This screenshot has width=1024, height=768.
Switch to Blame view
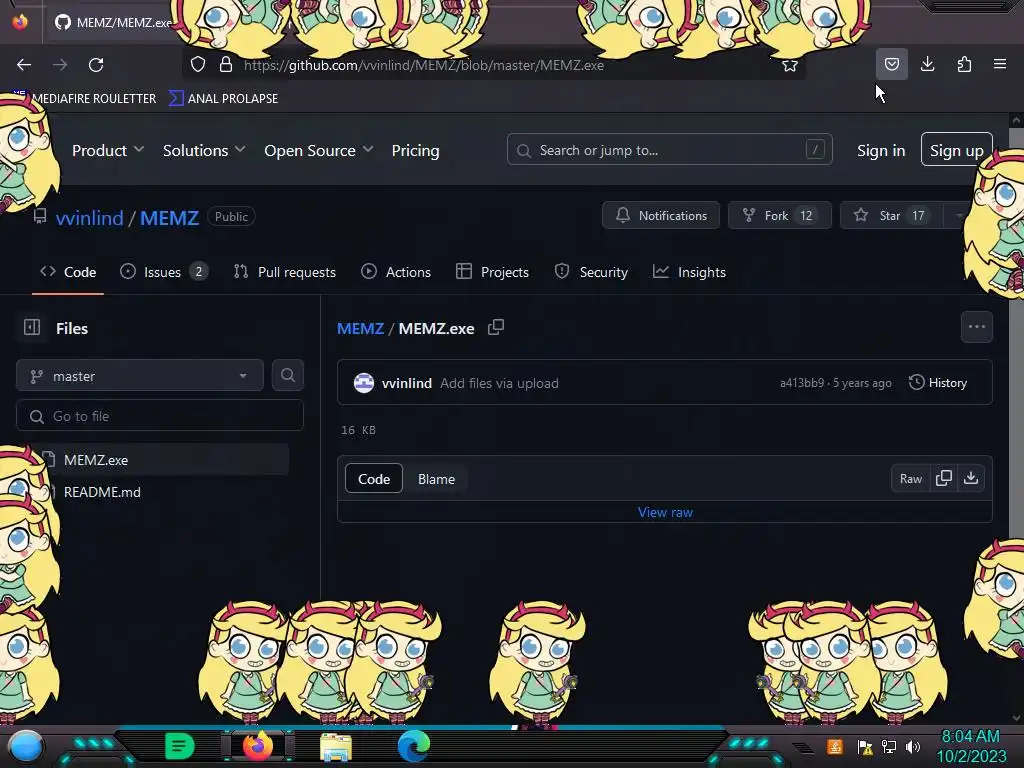436,479
